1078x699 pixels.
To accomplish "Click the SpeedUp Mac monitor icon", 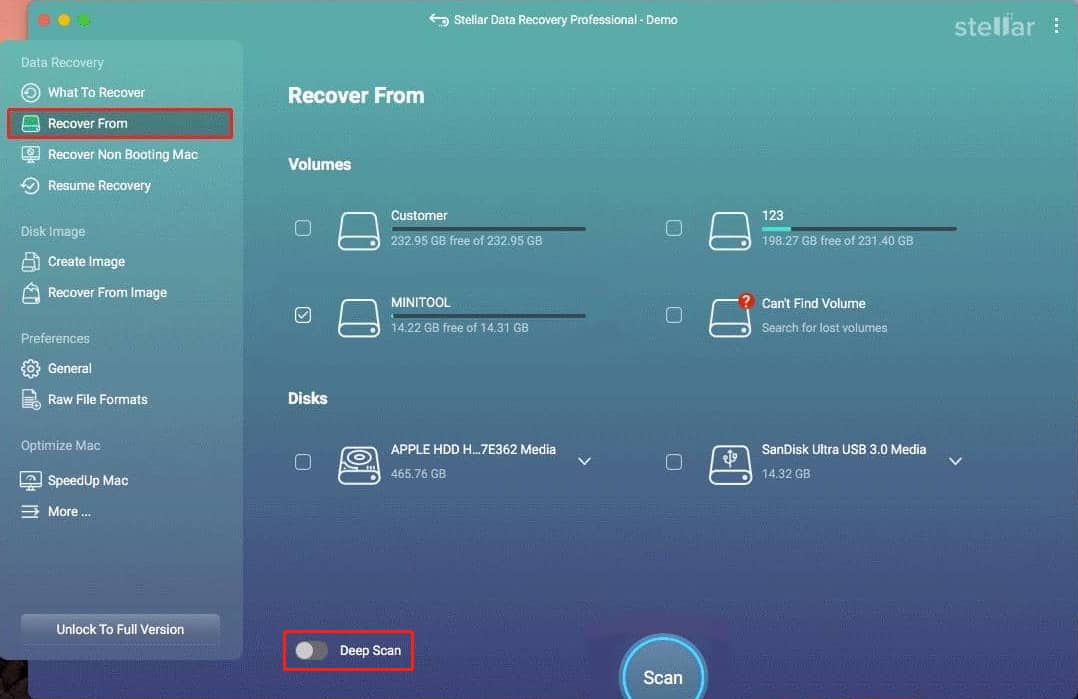I will (x=30, y=480).
